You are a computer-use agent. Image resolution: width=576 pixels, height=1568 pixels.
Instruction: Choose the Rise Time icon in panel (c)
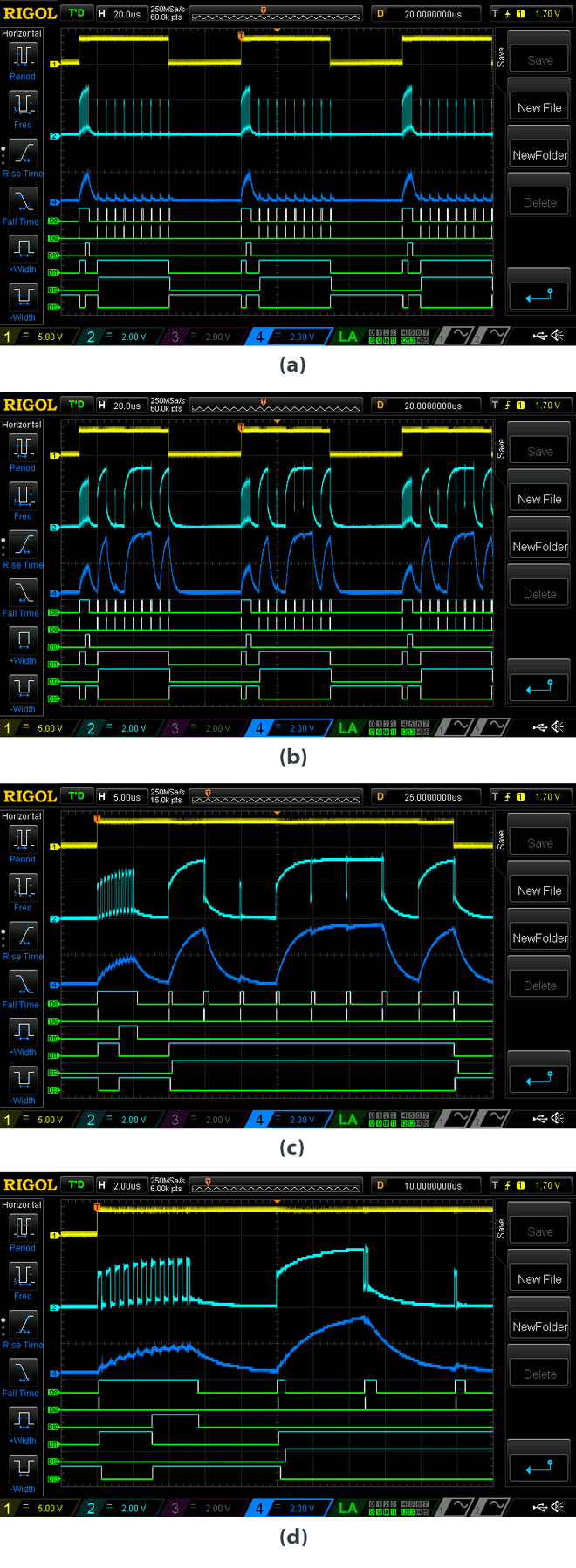pyautogui.click(x=23, y=936)
